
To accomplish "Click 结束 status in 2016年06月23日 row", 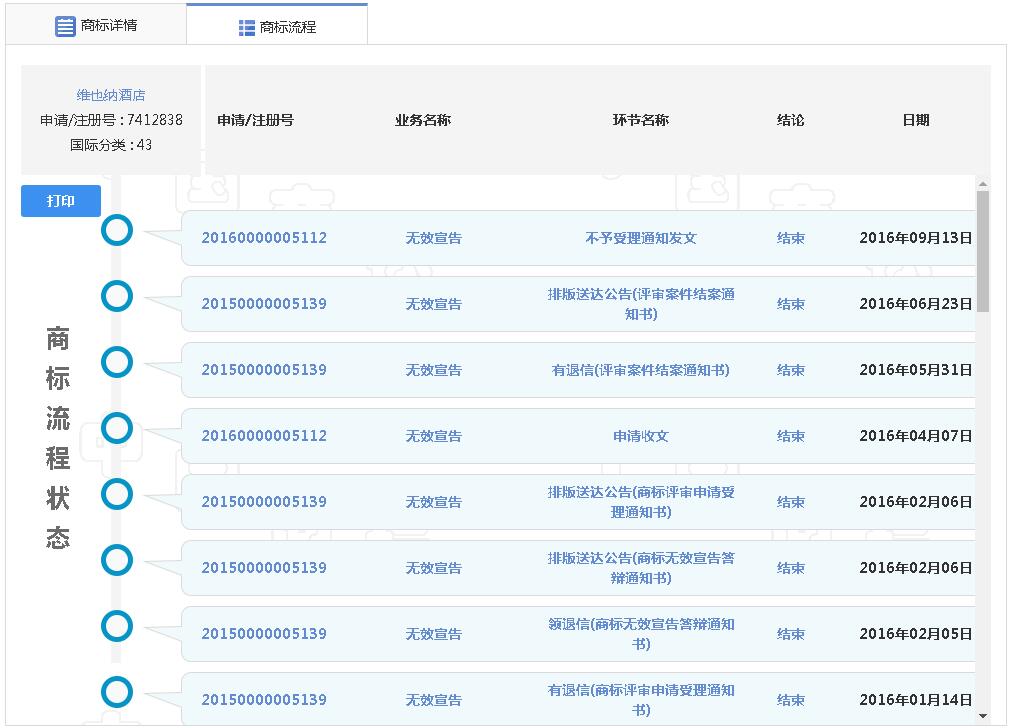I will [790, 304].
